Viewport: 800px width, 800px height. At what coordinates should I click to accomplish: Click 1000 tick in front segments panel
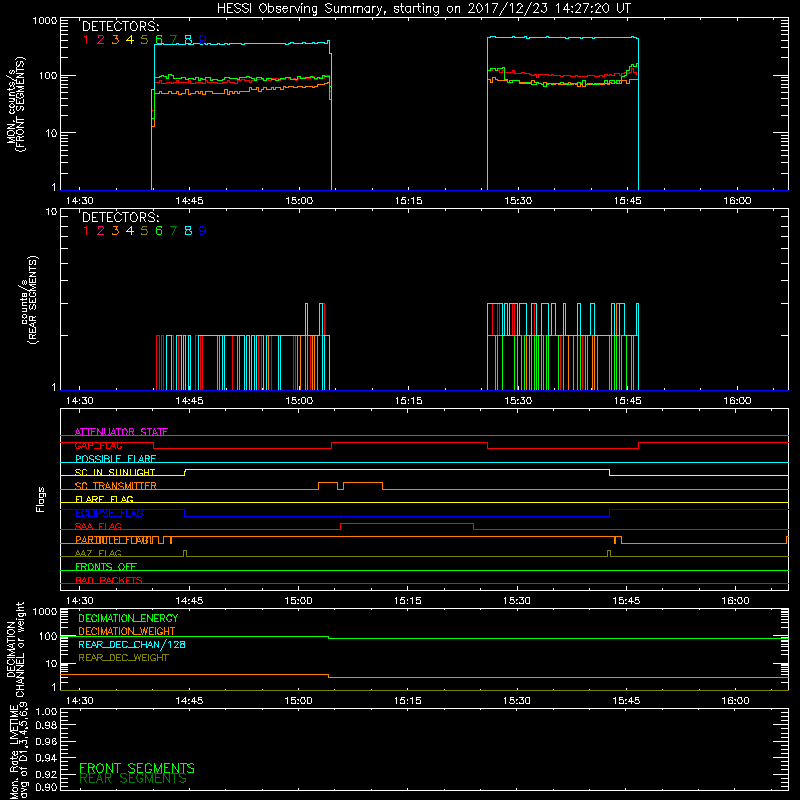point(45,21)
